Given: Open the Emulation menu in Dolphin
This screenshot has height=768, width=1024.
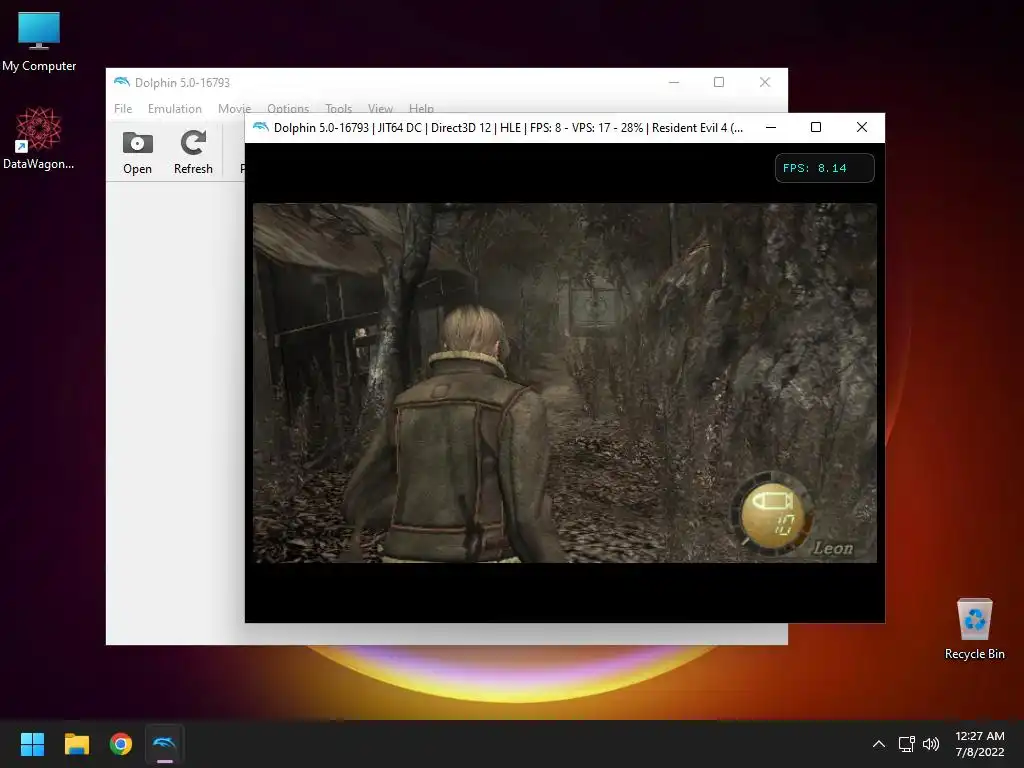Looking at the screenshot, I should [x=174, y=108].
